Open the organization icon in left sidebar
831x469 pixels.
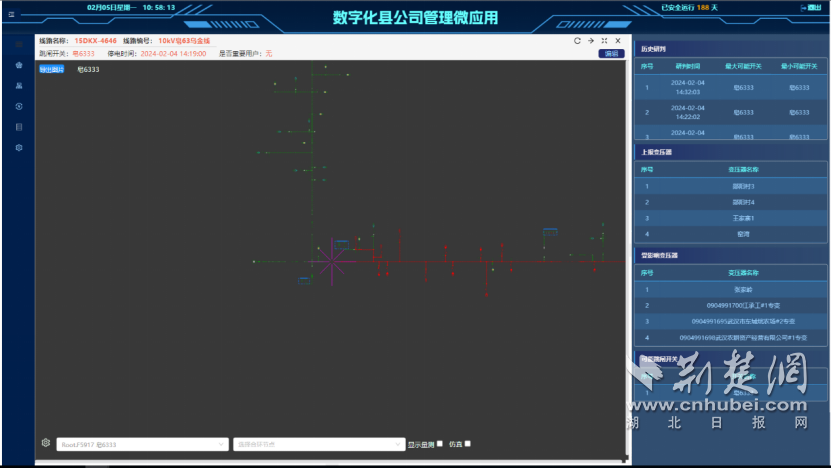[x=18, y=86]
